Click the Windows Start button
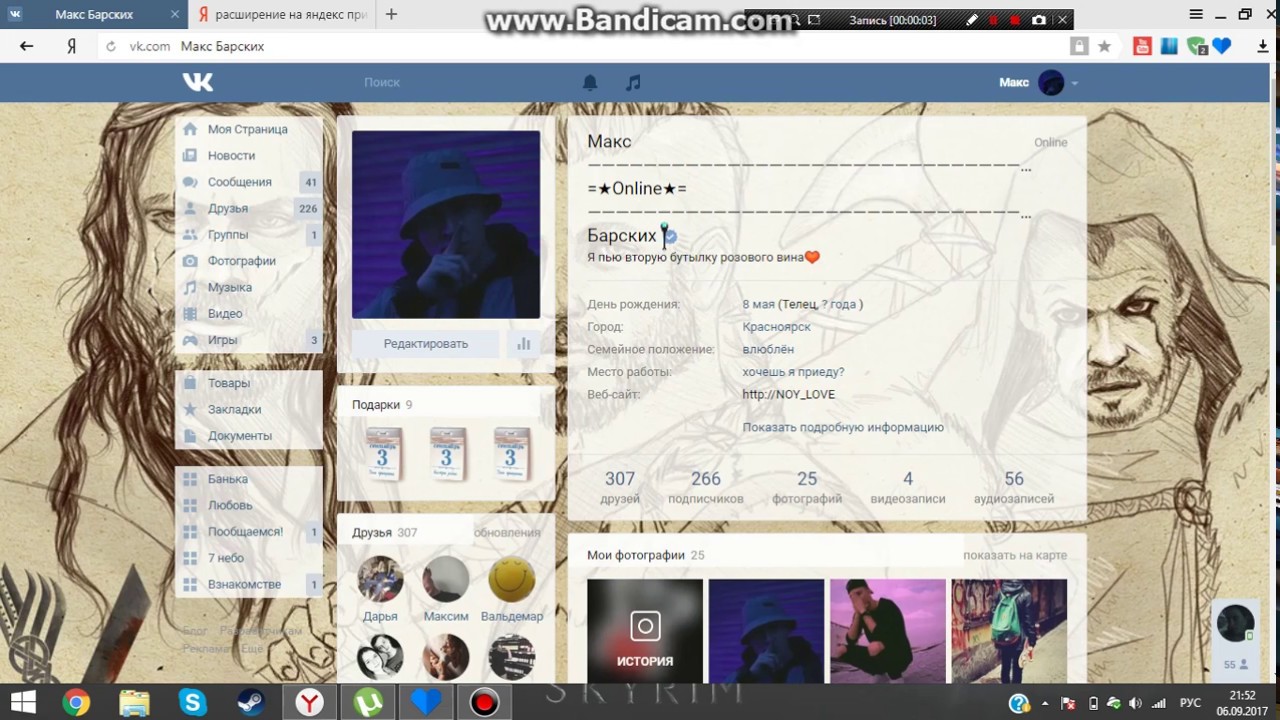The height and width of the screenshot is (720, 1280). [23, 703]
